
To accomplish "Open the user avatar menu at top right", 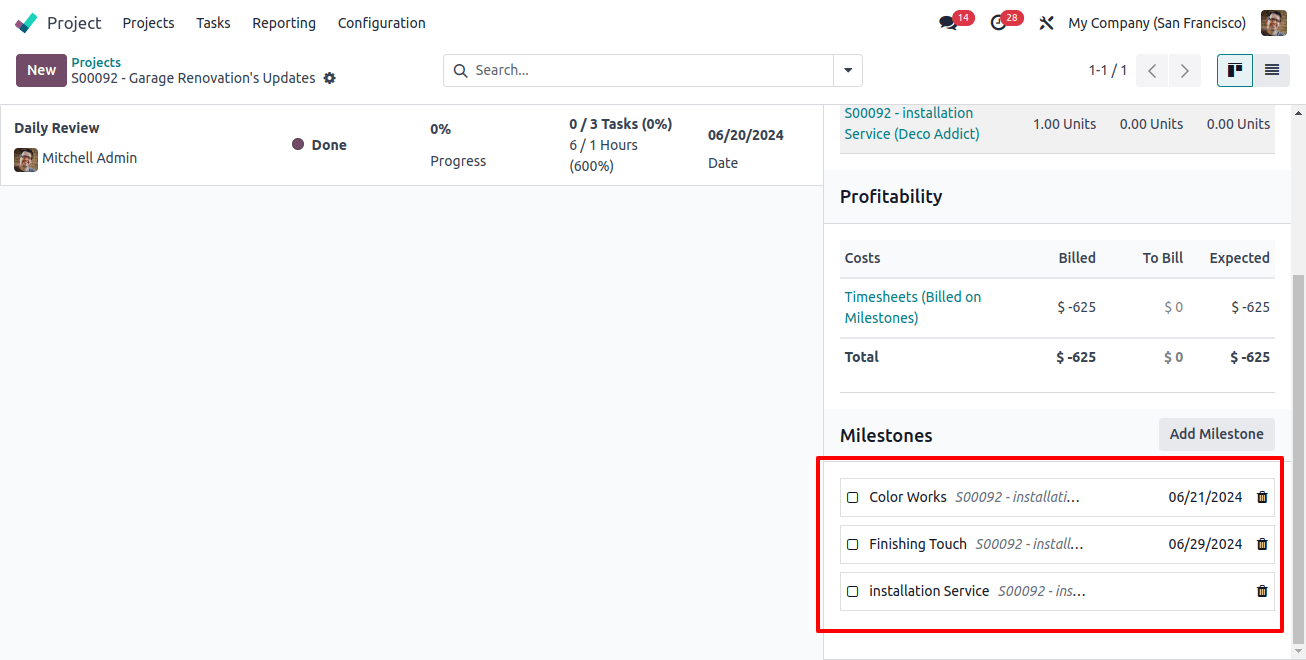I will click(x=1273, y=23).
